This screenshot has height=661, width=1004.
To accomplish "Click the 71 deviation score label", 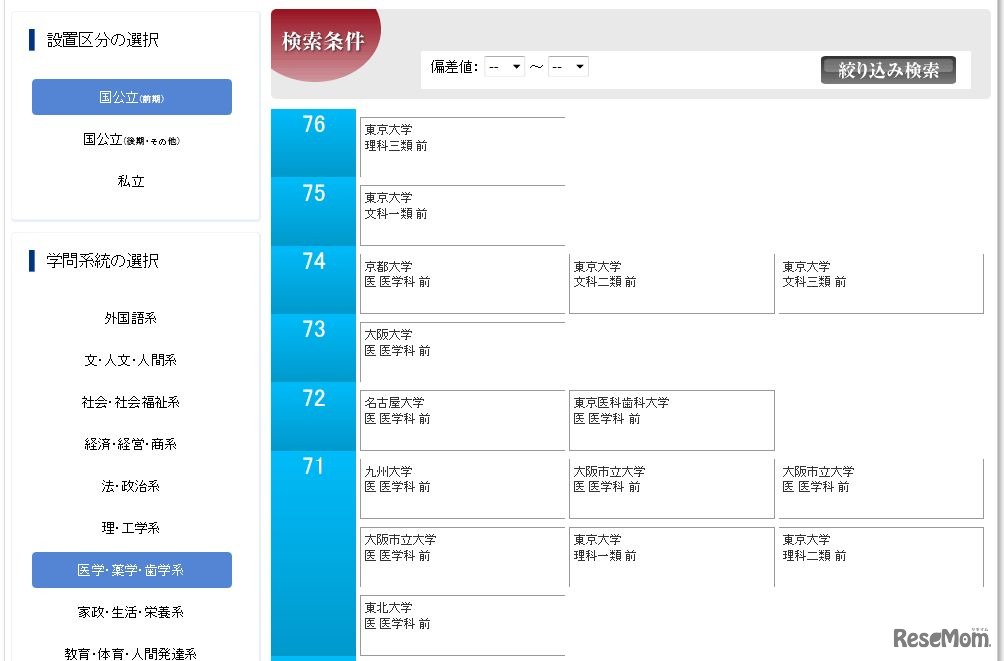I will click(x=314, y=466).
